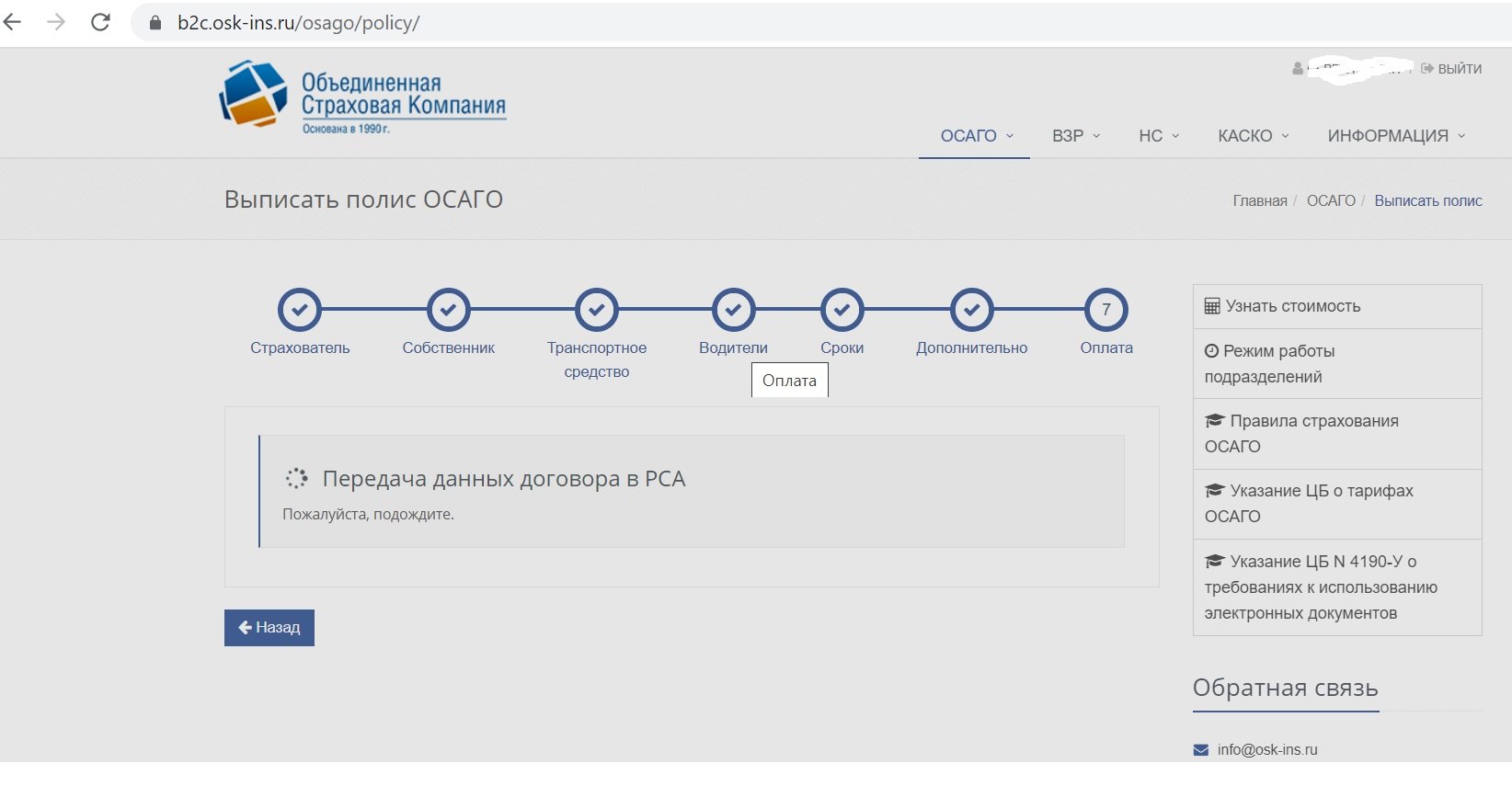Click the browser reload page icon
Viewport: 1512px width, 786px height.
tap(100, 22)
